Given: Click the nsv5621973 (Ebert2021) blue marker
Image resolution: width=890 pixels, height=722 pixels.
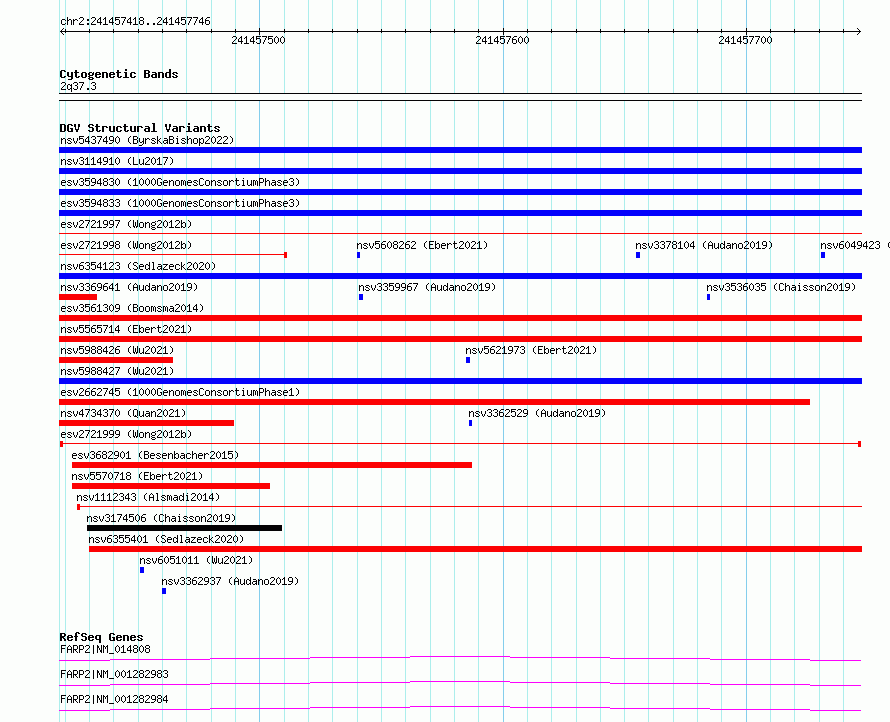Looking at the screenshot, I should (468, 360).
